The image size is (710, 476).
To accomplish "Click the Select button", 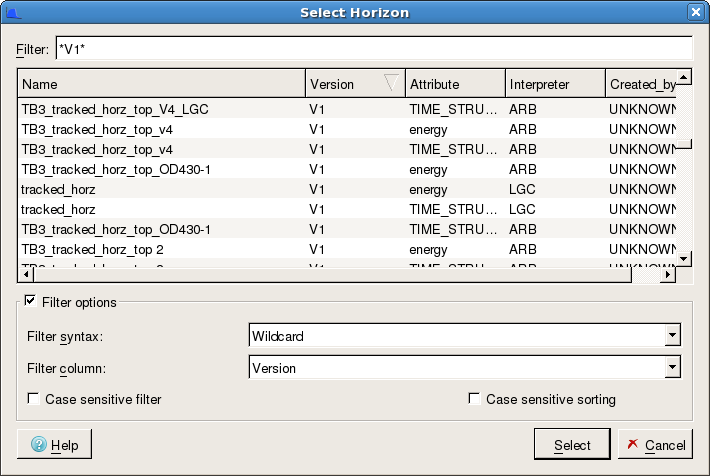I will point(572,444).
